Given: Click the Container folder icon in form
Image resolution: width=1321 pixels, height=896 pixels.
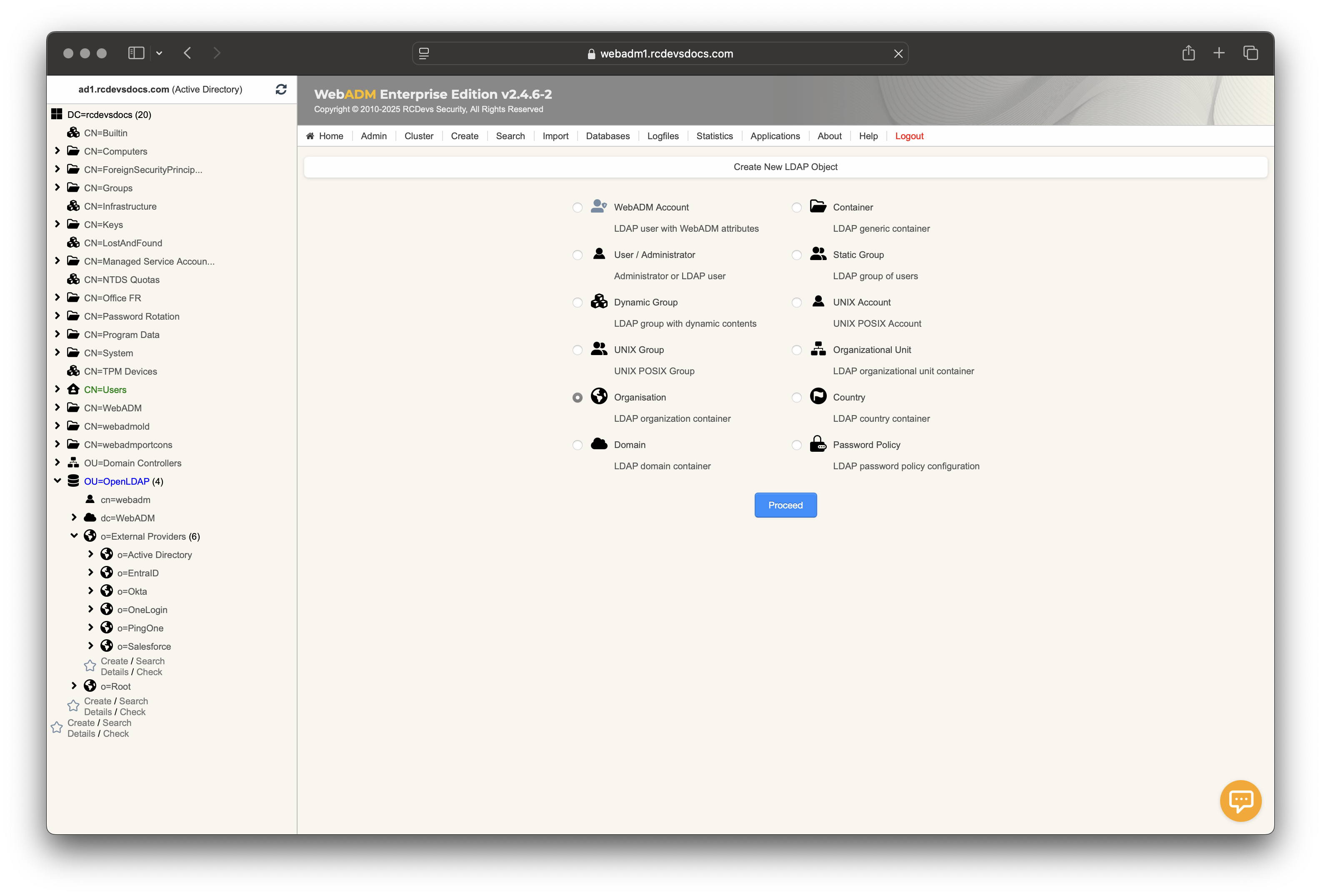Looking at the screenshot, I should 818,206.
